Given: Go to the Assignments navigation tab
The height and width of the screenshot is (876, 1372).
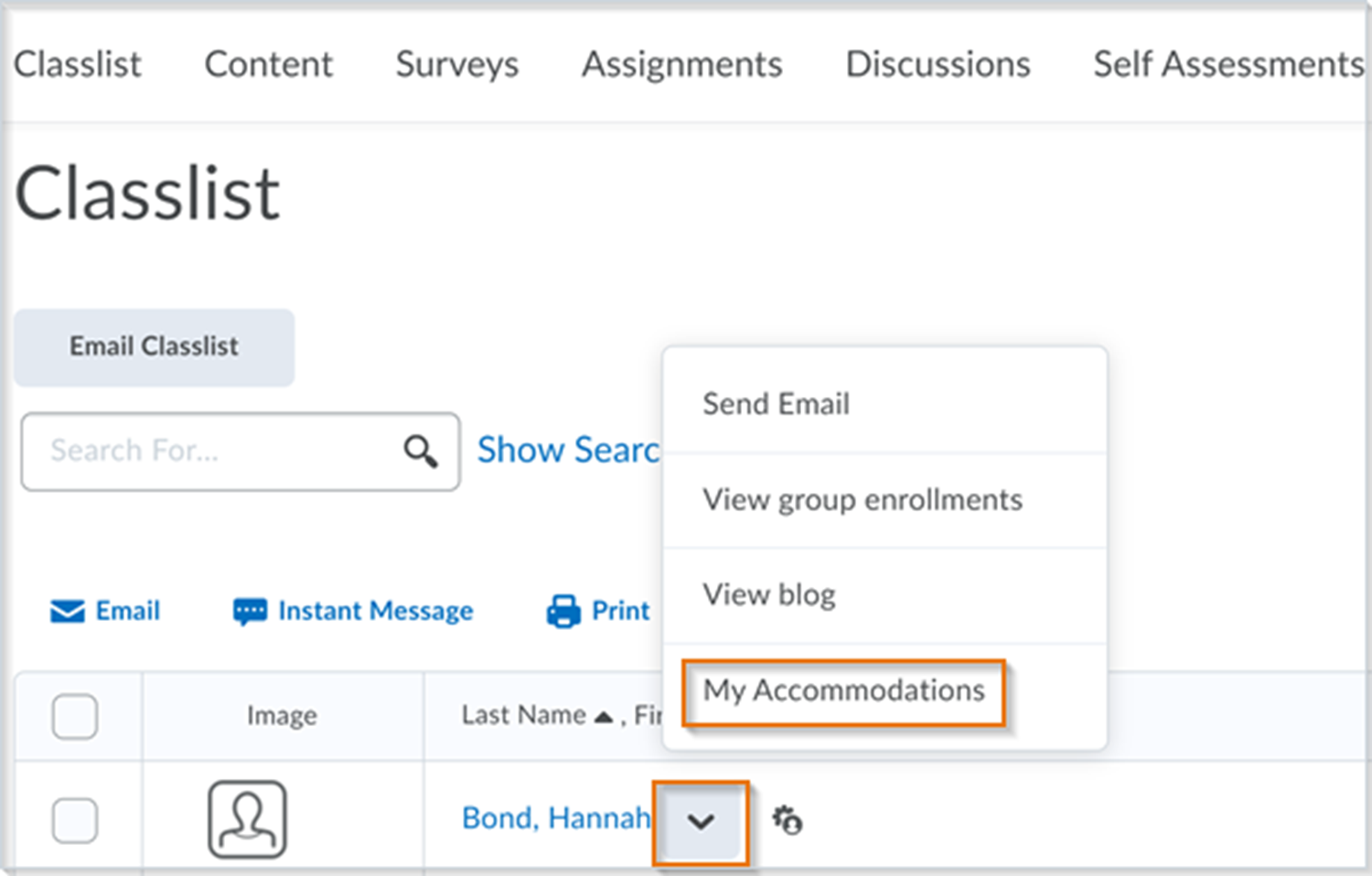Looking at the screenshot, I should click(681, 65).
